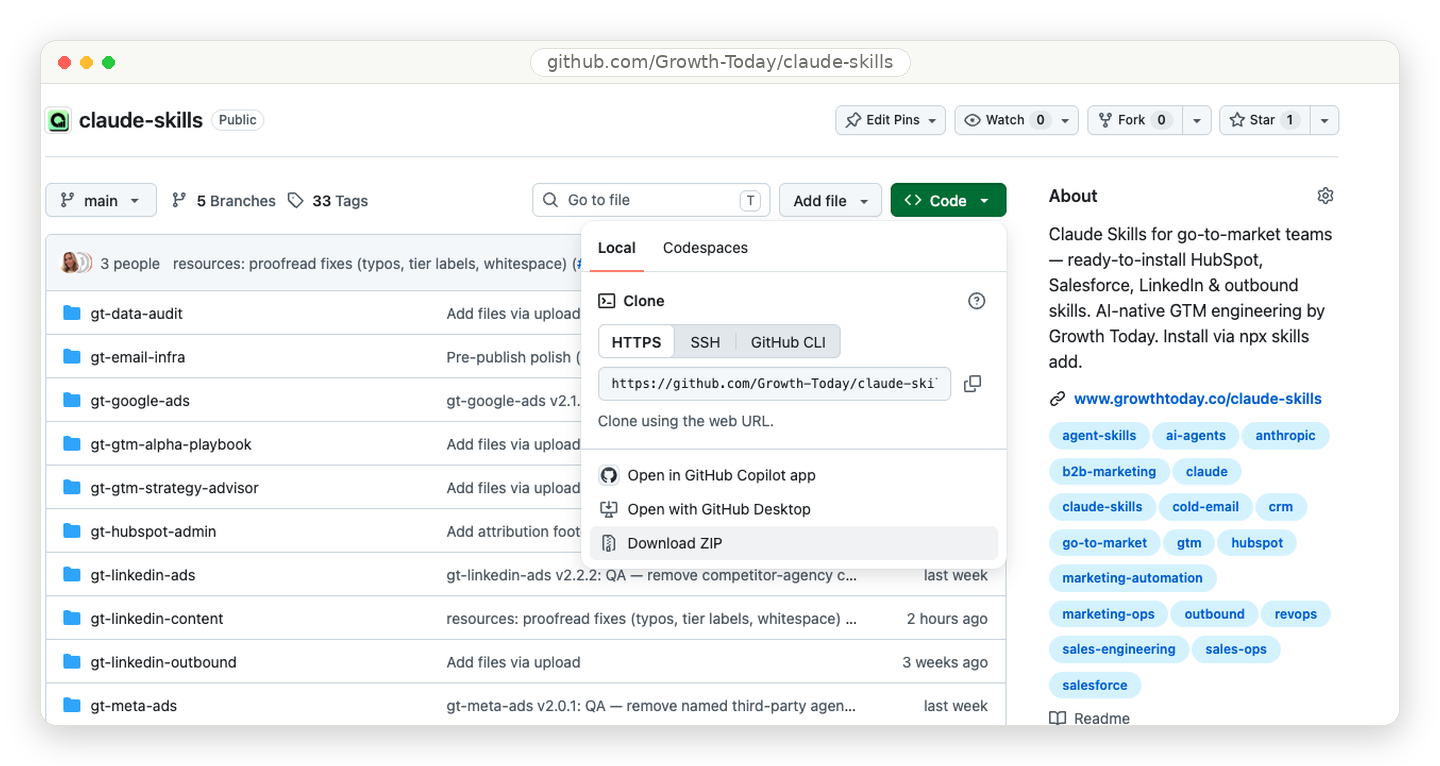
Task: Open the 5 Branches link
Action: coord(224,201)
